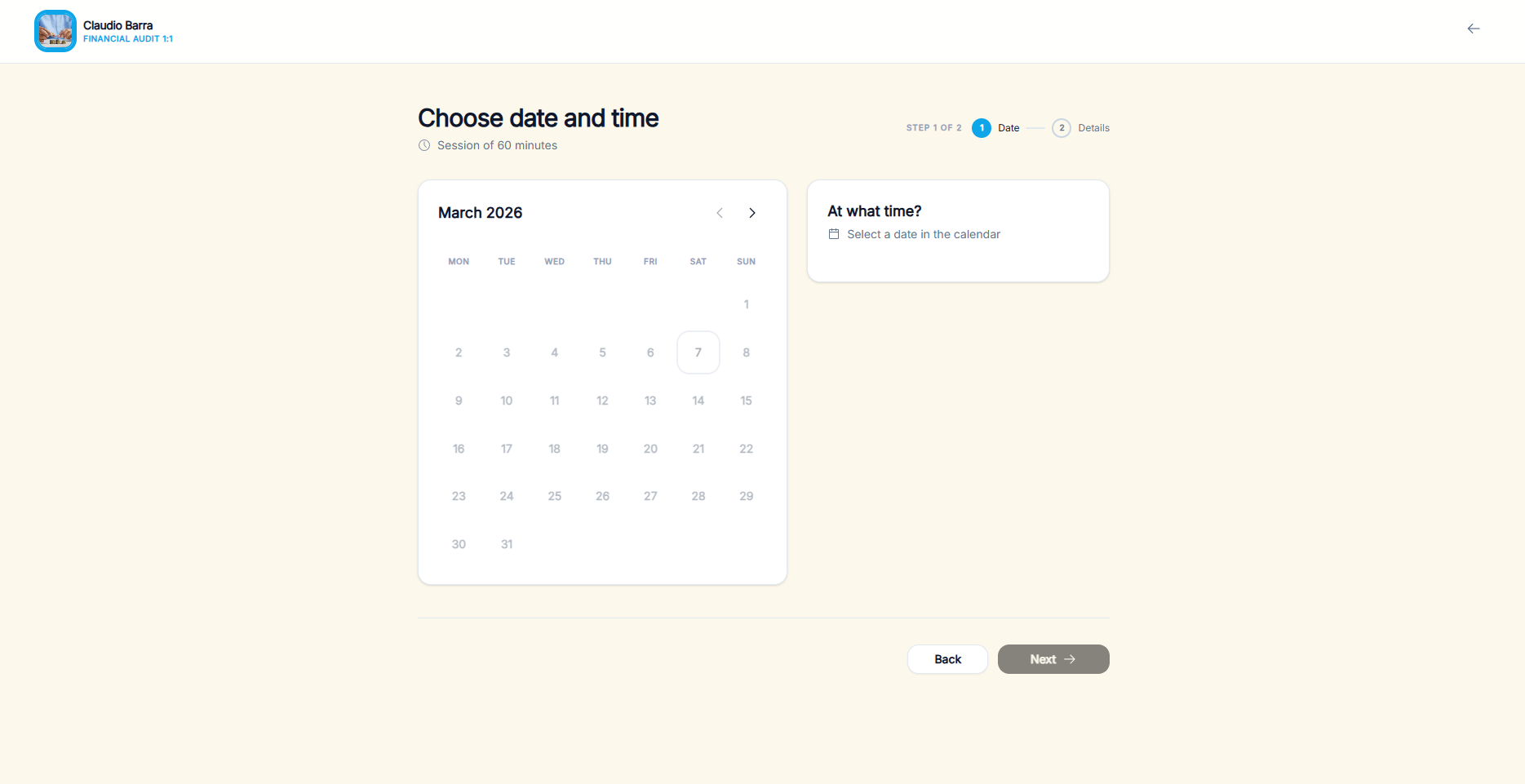Select March 7 on the calendar

click(698, 352)
